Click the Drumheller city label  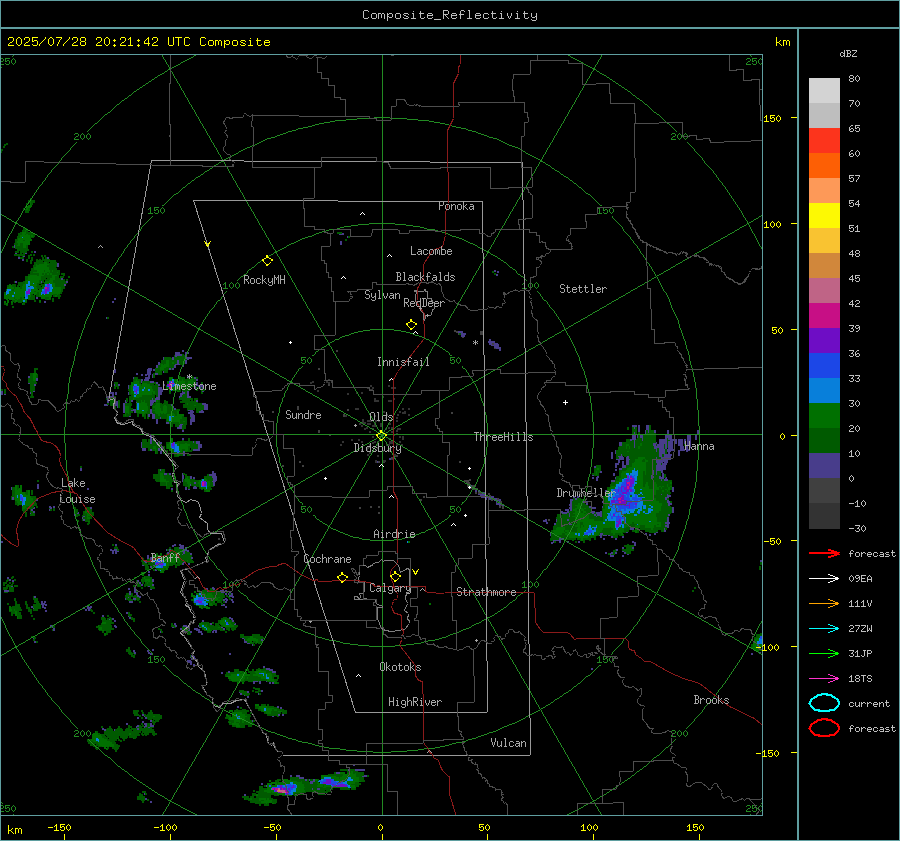pos(586,493)
